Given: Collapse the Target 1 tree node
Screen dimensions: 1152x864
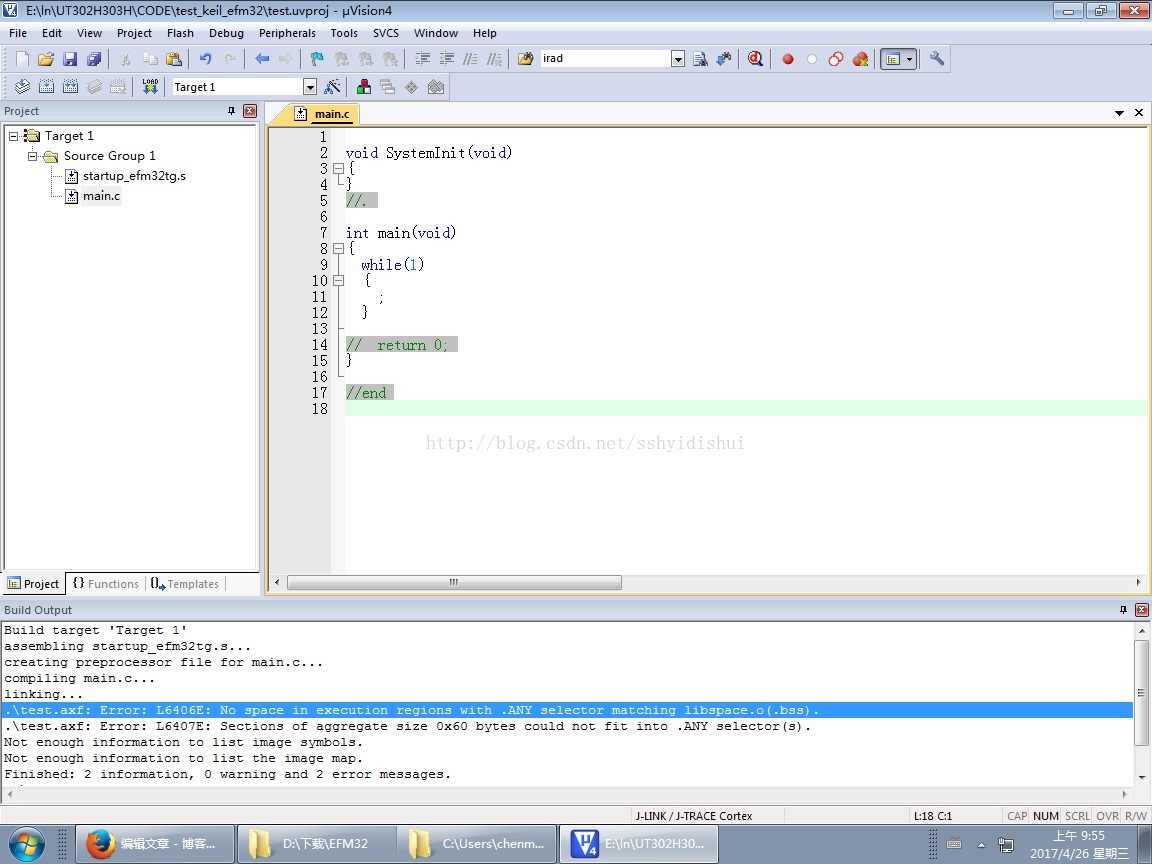Looking at the screenshot, I should 13,136.
